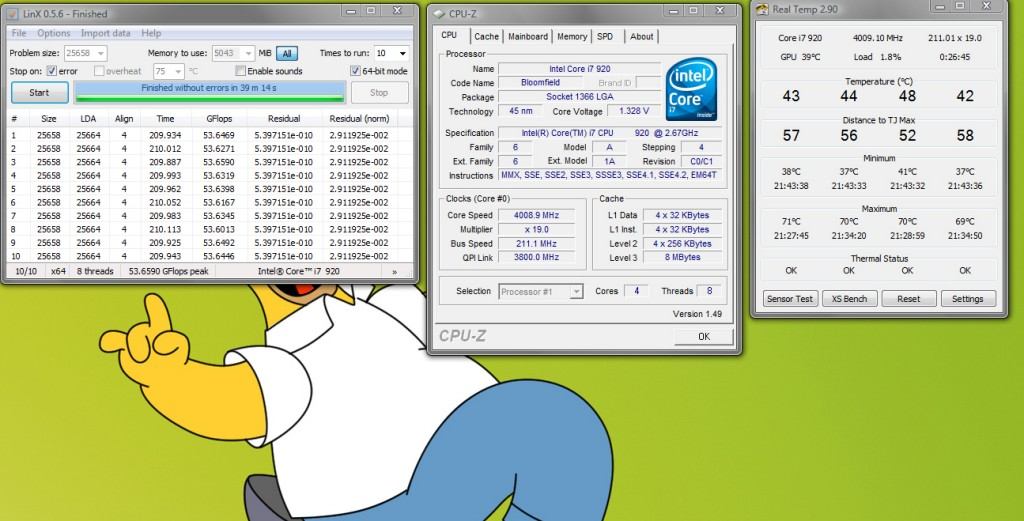Click the Stop button in LinX

[379, 93]
